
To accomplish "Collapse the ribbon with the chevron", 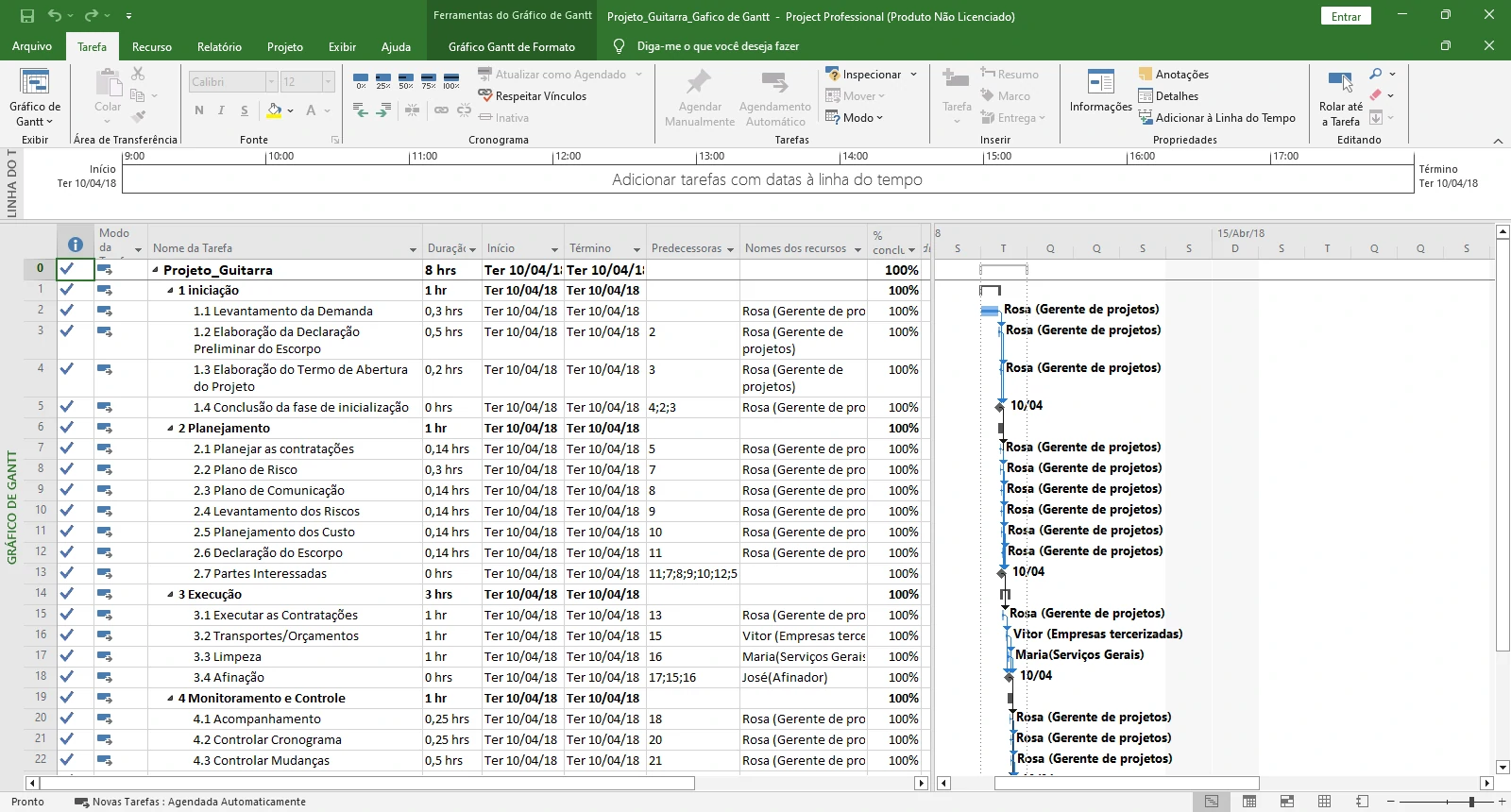I will click(1498, 141).
